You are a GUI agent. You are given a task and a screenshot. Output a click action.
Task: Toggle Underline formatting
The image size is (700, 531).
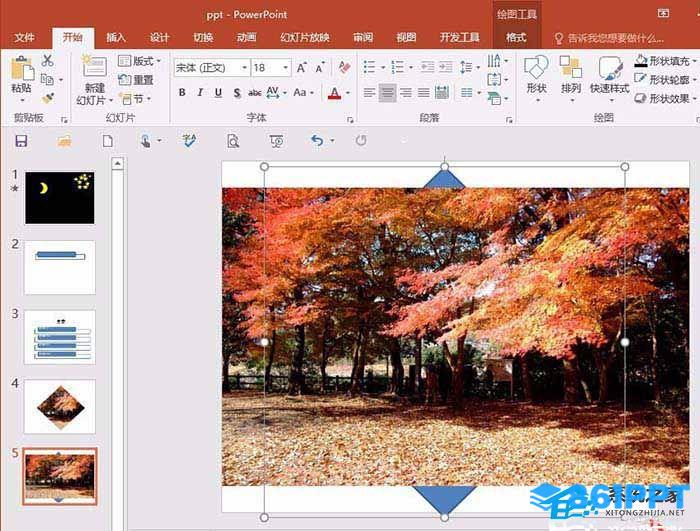tap(218, 92)
